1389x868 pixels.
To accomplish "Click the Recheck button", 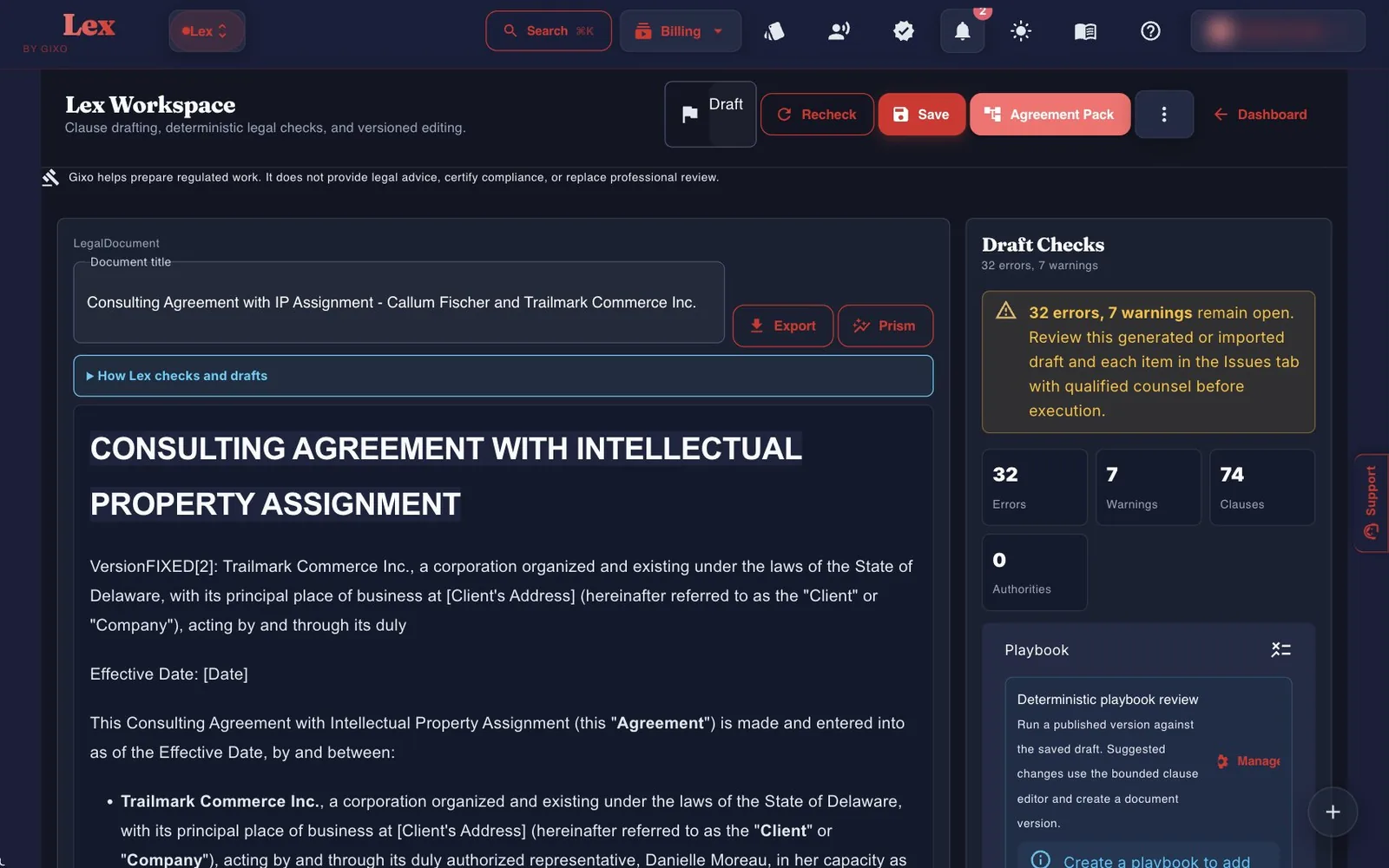I will (x=817, y=115).
